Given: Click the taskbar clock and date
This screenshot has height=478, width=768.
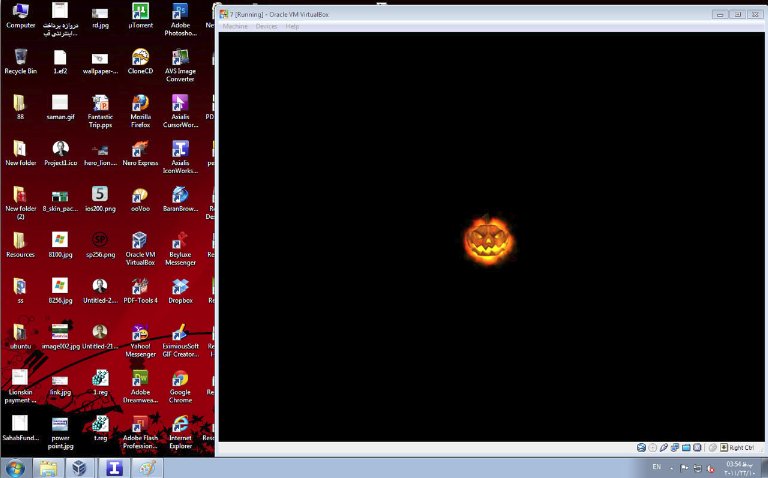Looking at the screenshot, I should 740,468.
